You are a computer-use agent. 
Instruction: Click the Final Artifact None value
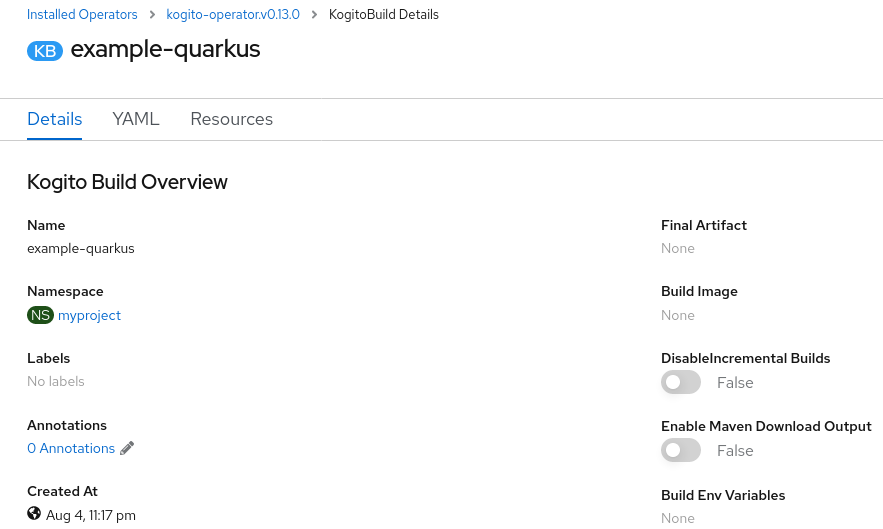(x=677, y=248)
